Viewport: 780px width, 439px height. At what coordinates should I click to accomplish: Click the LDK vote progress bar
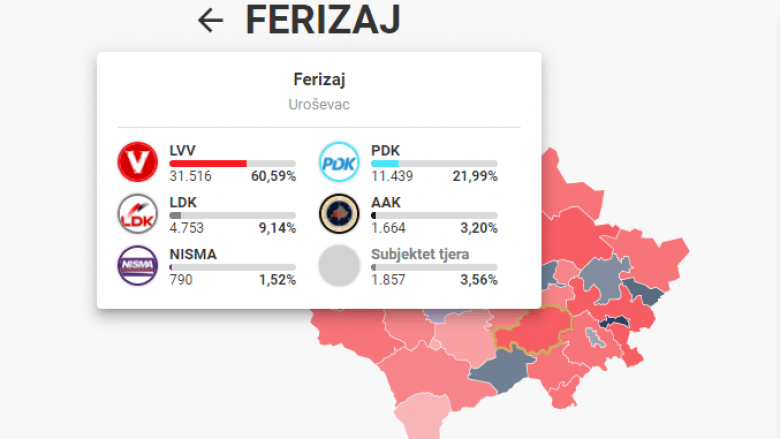[x=232, y=215]
